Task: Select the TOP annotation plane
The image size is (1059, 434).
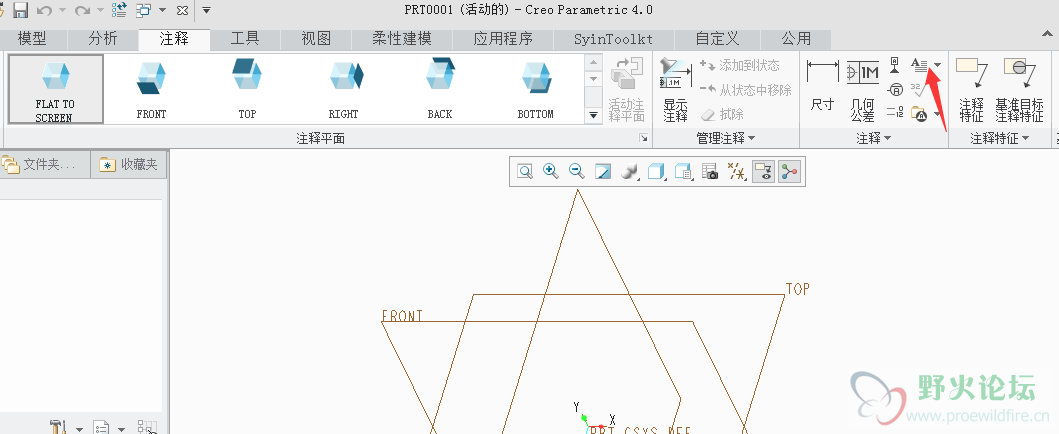Action: [x=247, y=89]
